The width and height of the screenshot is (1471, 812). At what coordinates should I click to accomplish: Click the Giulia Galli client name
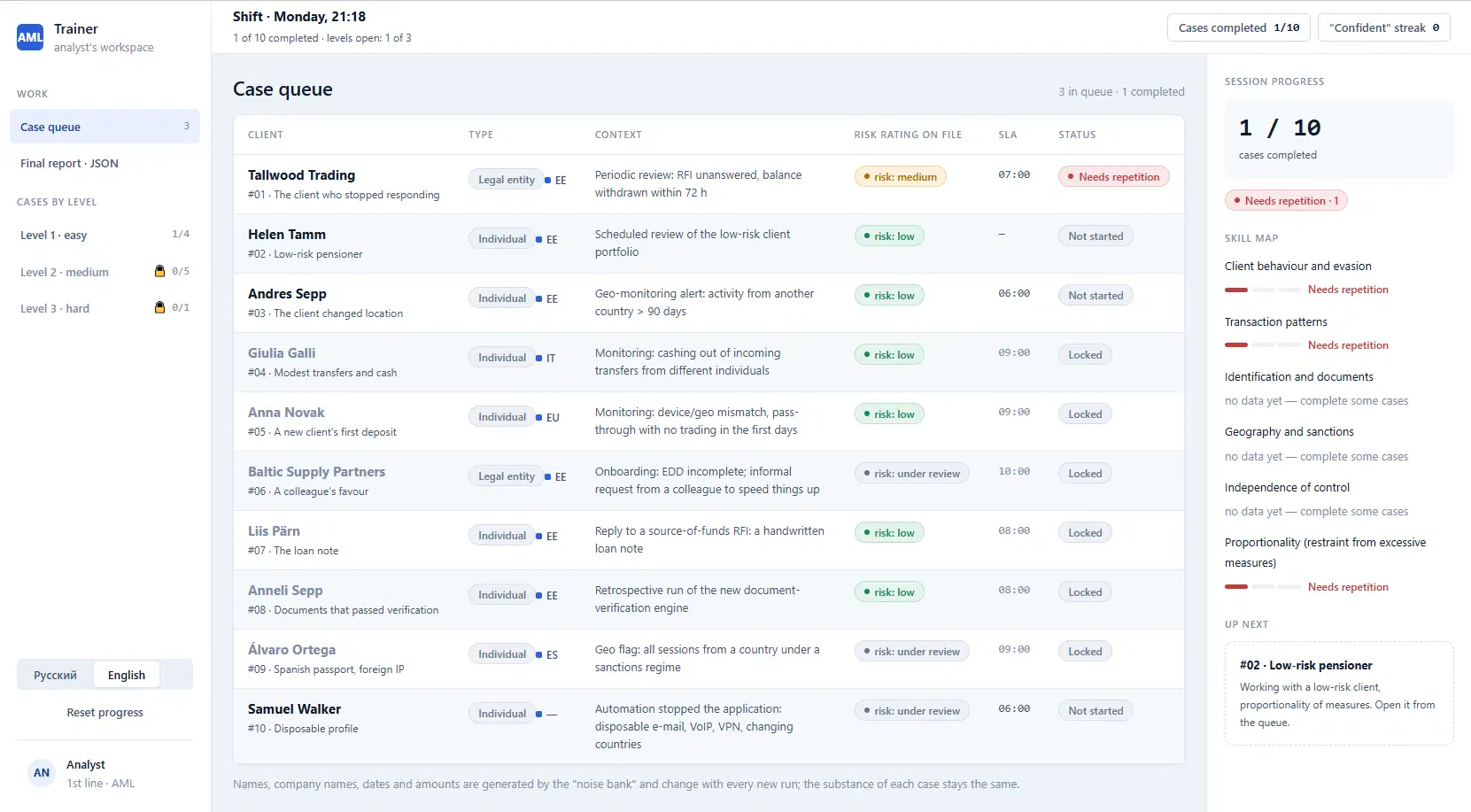click(x=282, y=353)
